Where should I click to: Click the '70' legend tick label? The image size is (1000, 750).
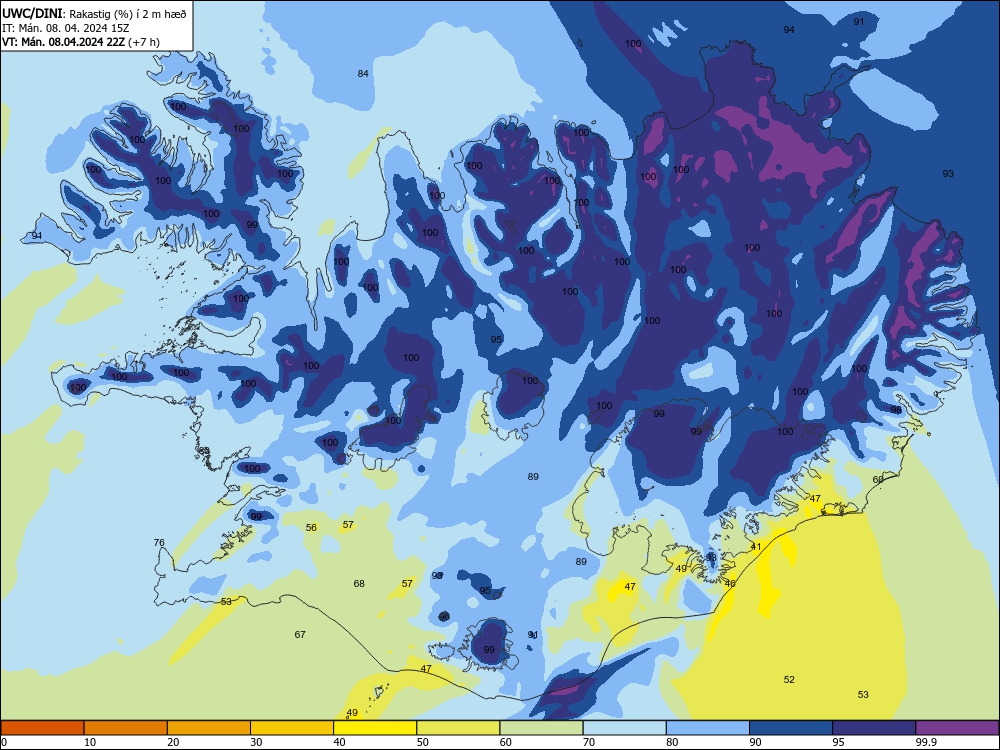click(589, 742)
